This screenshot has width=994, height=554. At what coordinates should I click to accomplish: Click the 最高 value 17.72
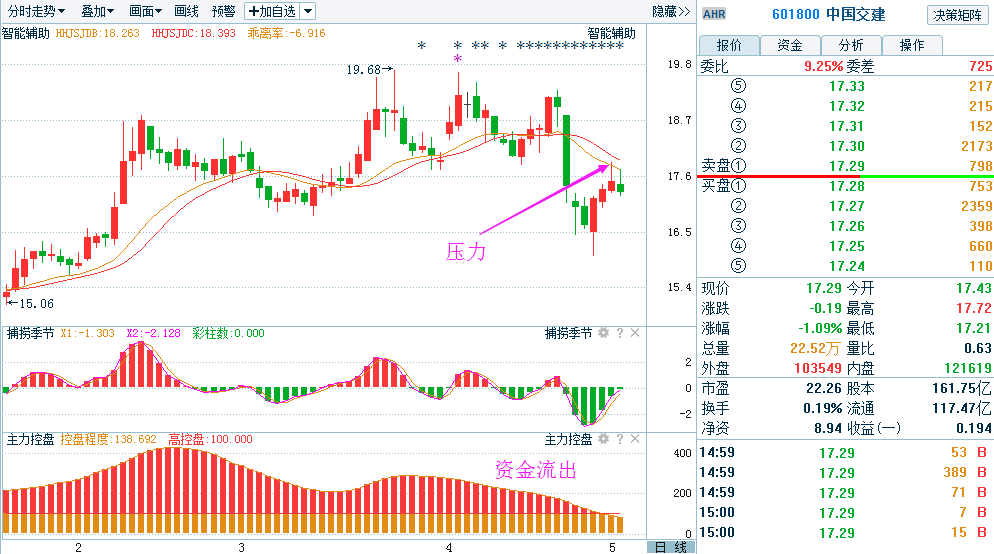(x=974, y=308)
